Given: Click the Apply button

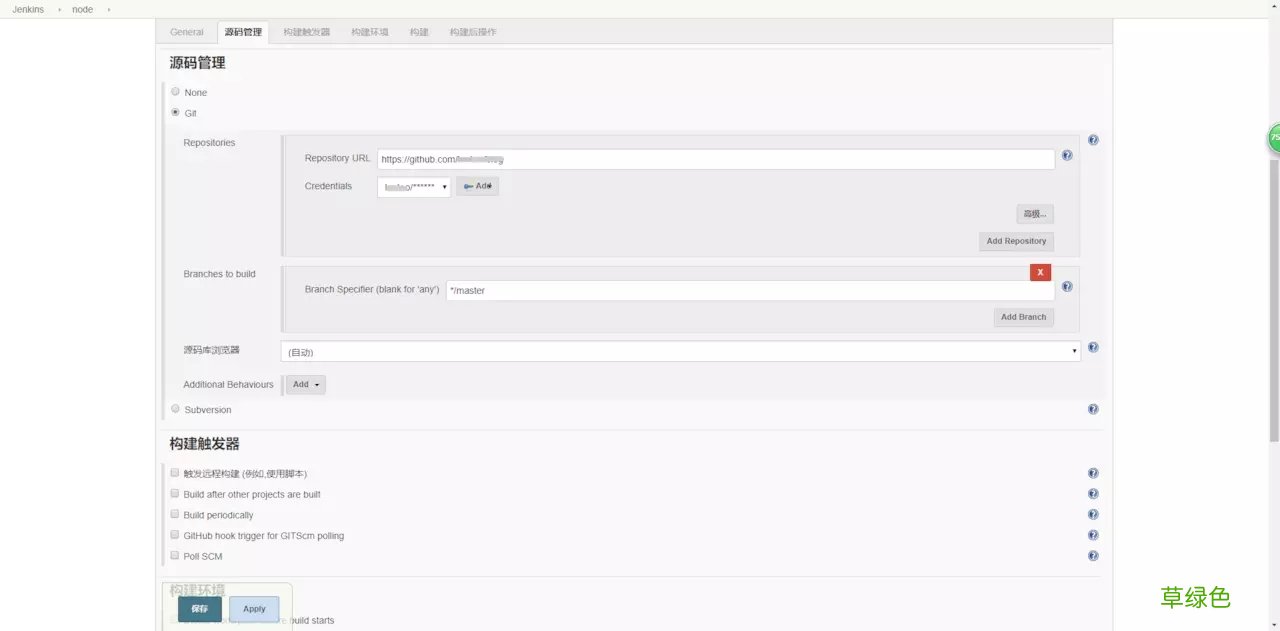Looking at the screenshot, I should point(253,608).
